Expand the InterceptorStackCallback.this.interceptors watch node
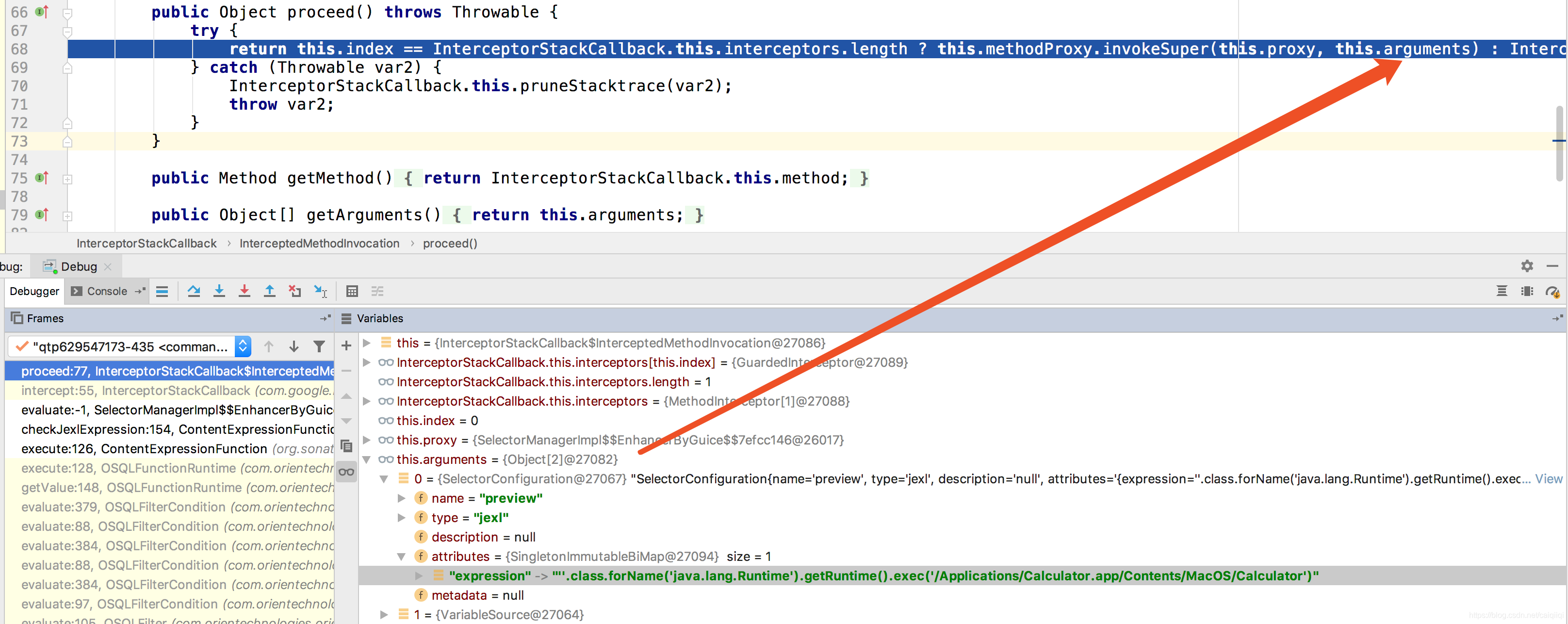The image size is (1568, 624). (367, 401)
